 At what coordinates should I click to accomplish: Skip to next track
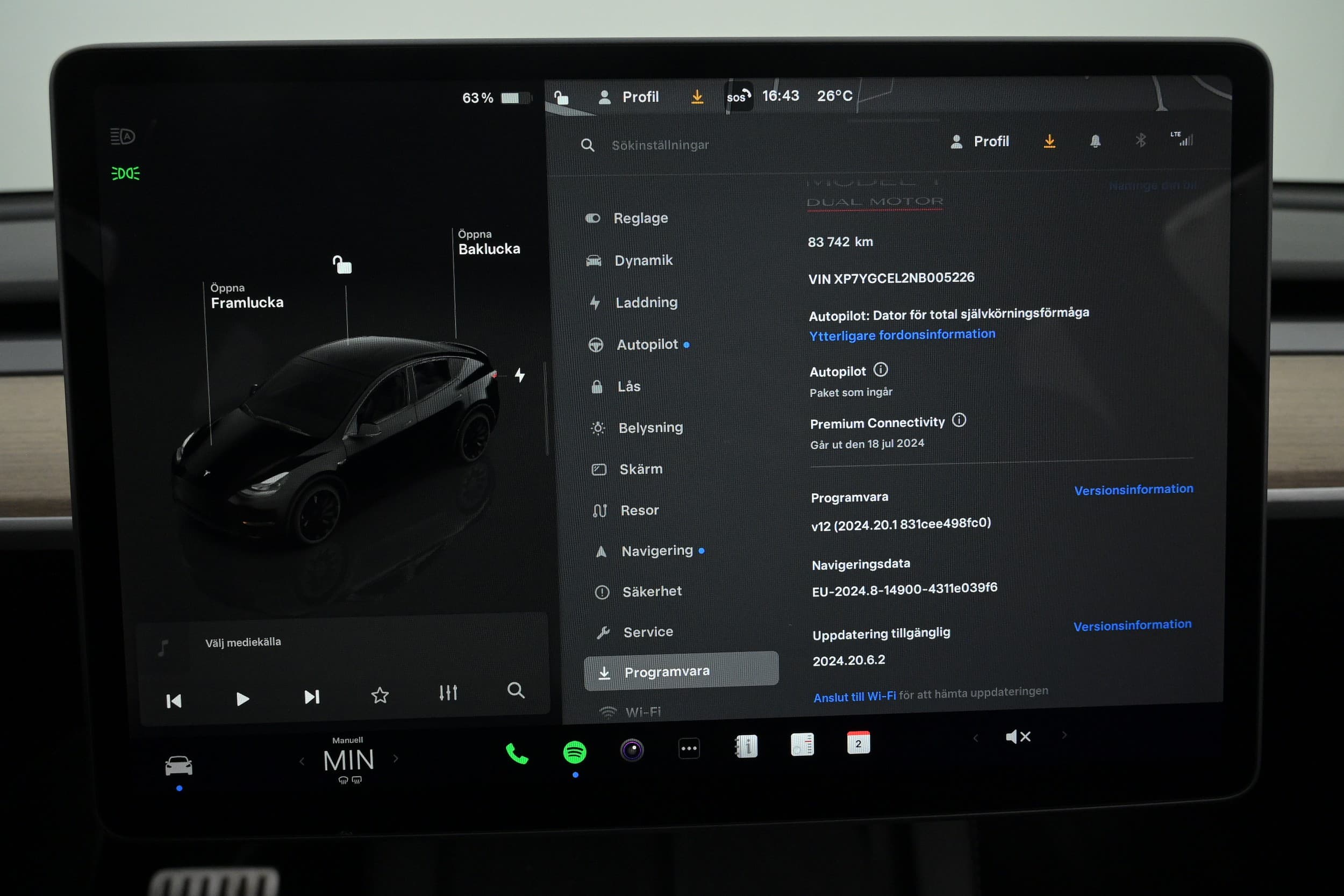(x=311, y=697)
